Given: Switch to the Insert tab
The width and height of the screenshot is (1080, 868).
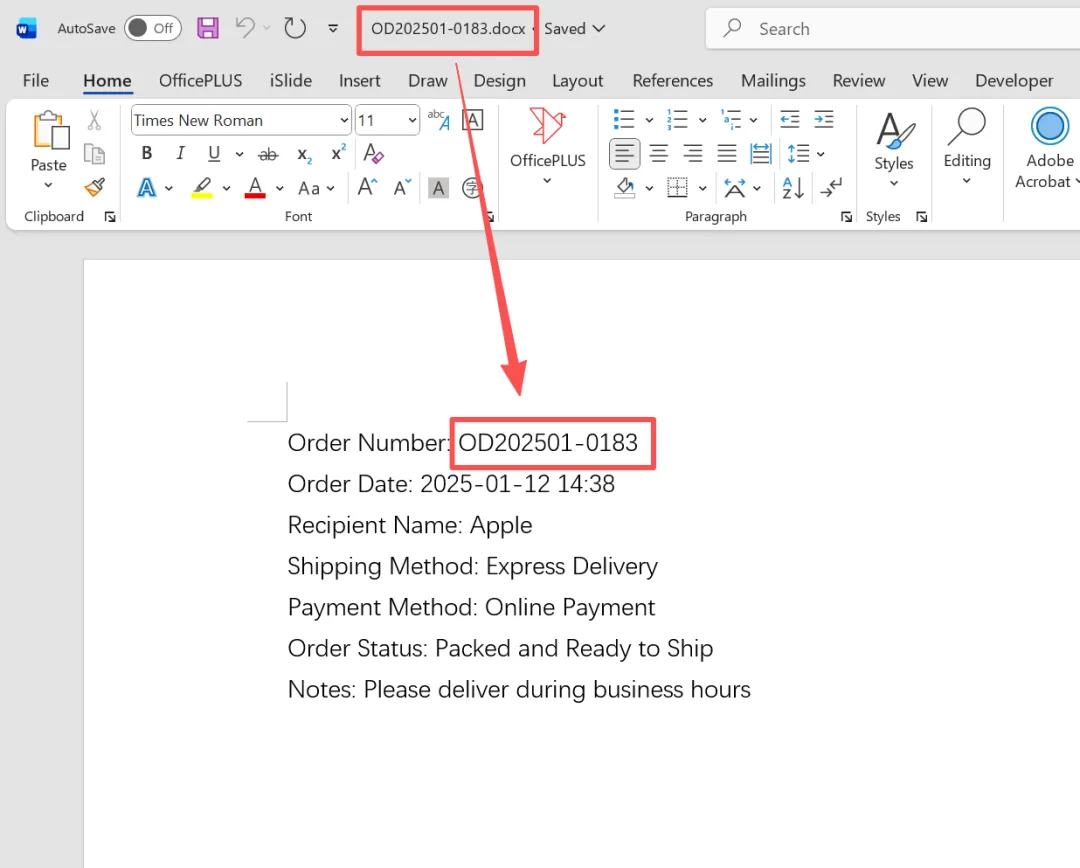Looking at the screenshot, I should tap(360, 81).
